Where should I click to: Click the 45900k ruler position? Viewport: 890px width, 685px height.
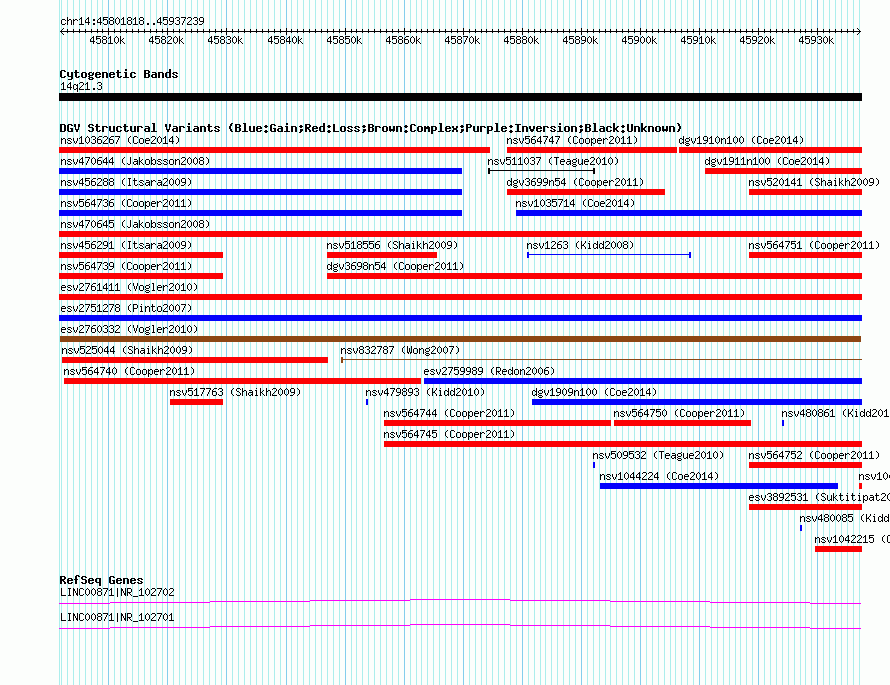639,40
